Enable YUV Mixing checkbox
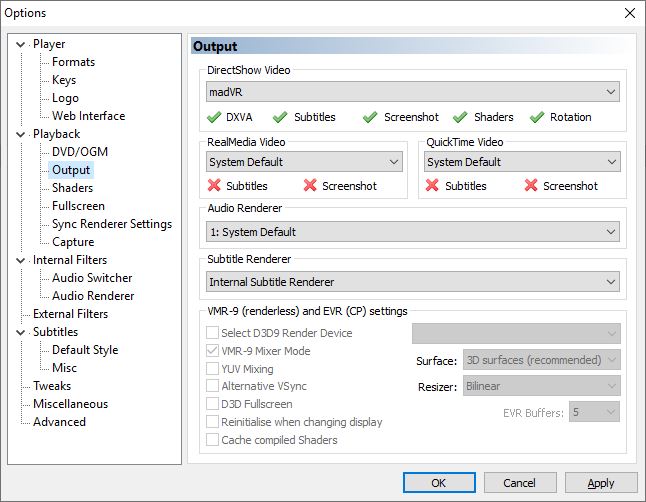 point(212,368)
